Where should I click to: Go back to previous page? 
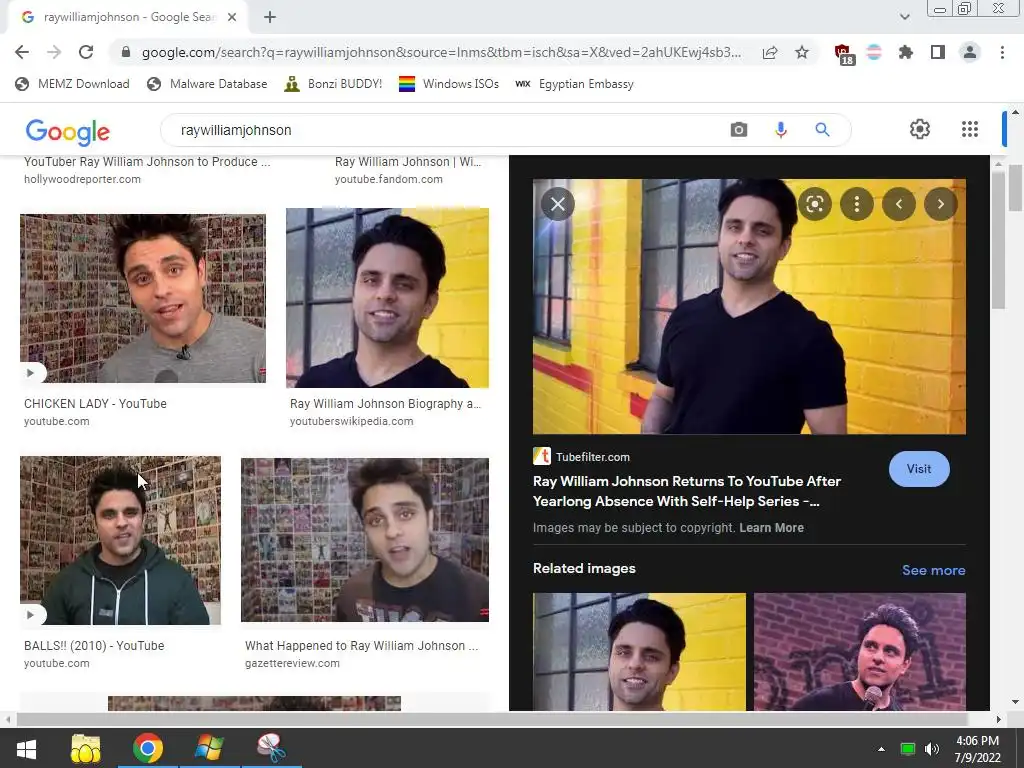(22, 52)
